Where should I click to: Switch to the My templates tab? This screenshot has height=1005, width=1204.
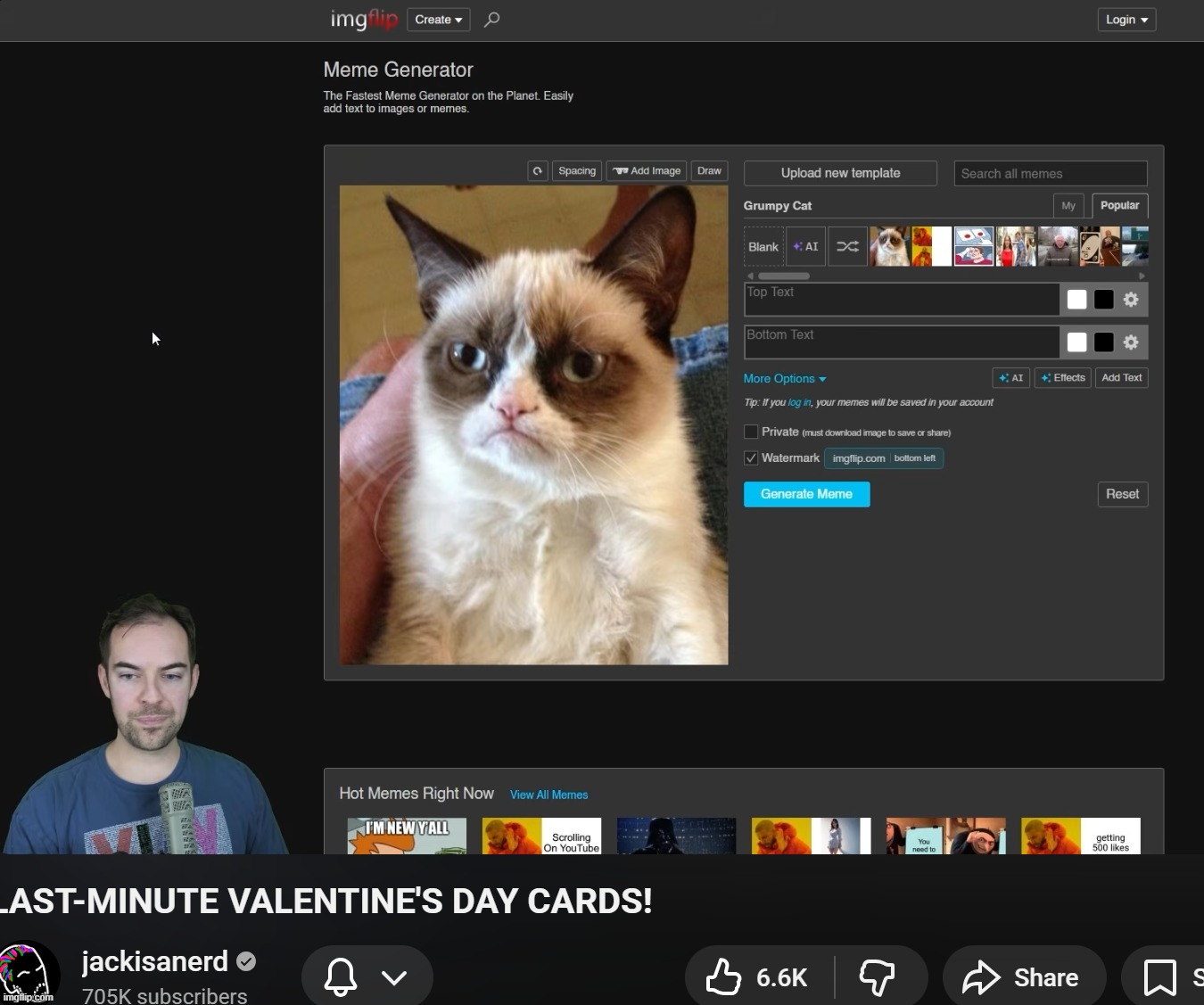(x=1068, y=205)
